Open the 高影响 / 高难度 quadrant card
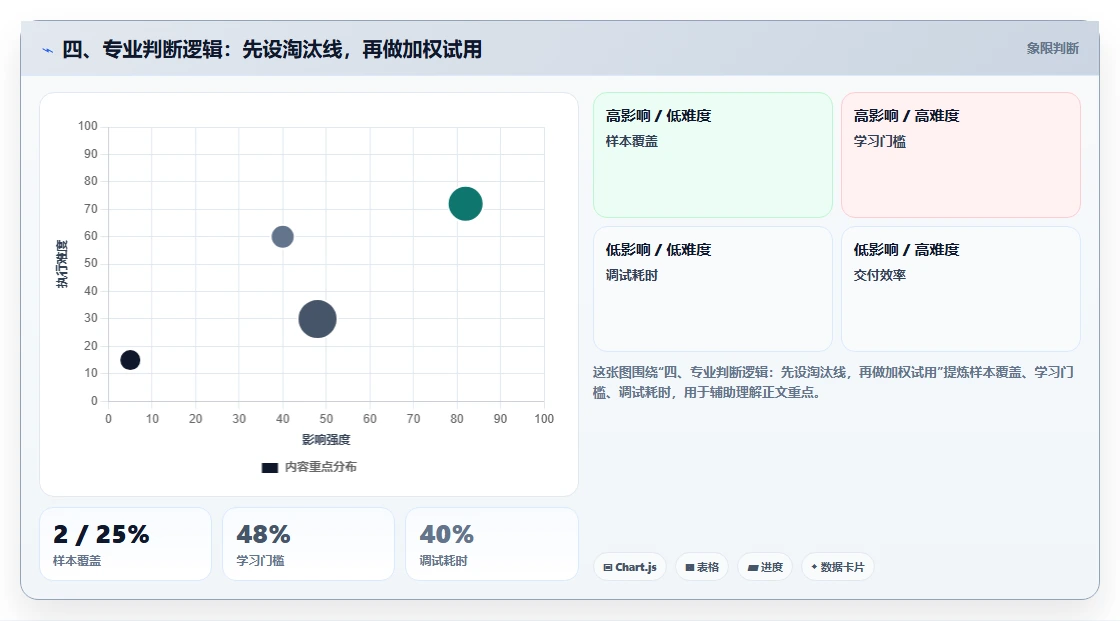Viewport: 1120px width, 621px height. point(961,154)
